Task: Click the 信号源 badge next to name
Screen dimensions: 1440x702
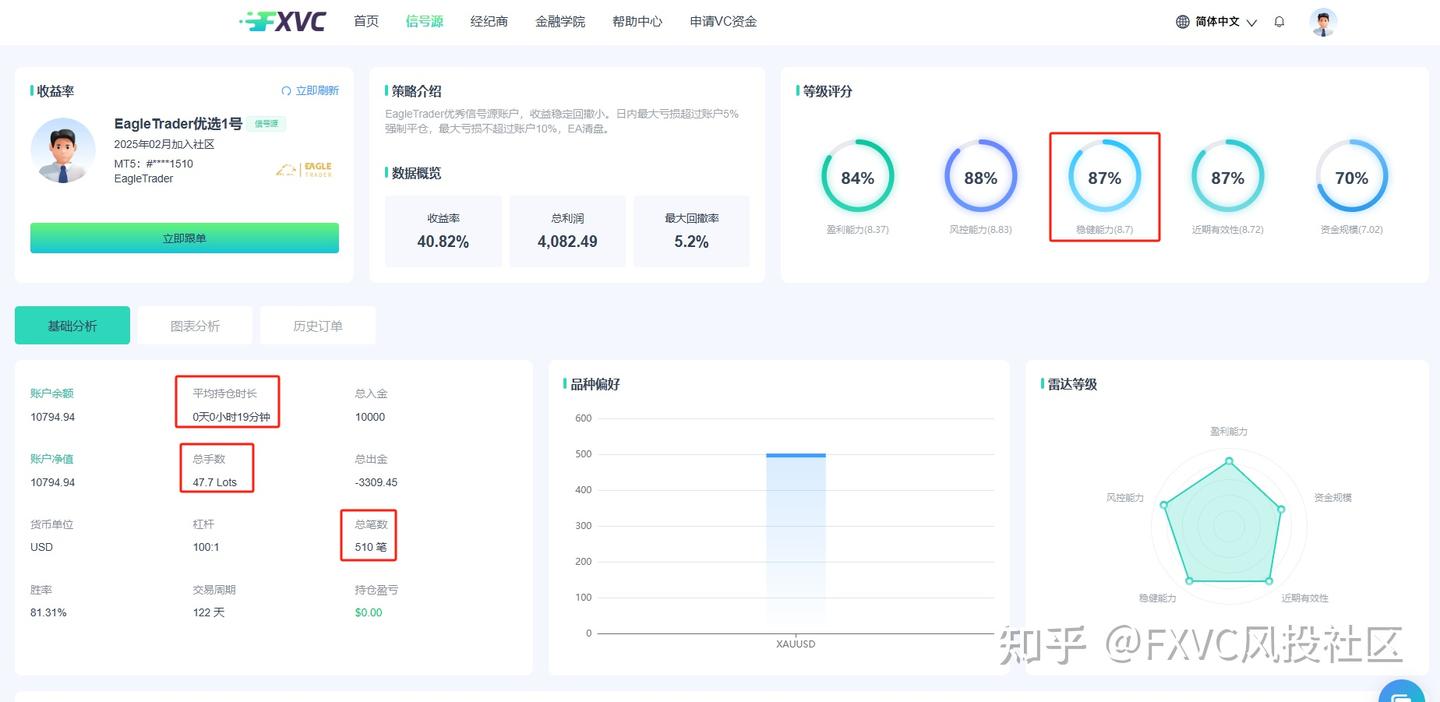Action: pos(267,124)
